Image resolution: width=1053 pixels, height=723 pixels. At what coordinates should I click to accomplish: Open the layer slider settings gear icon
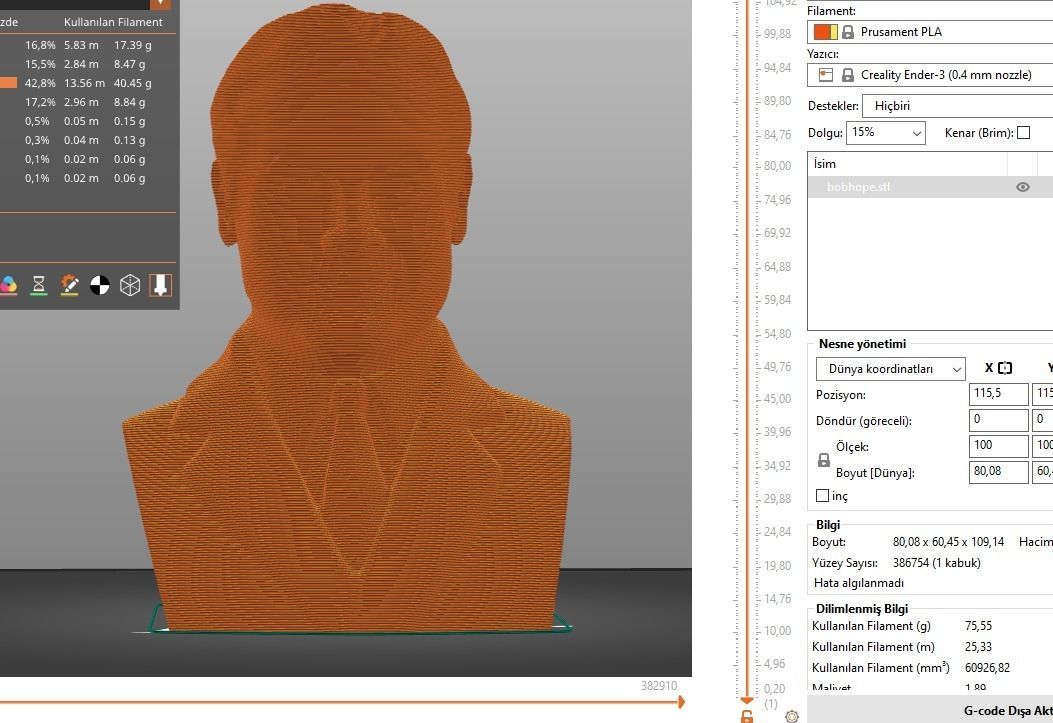point(792,716)
